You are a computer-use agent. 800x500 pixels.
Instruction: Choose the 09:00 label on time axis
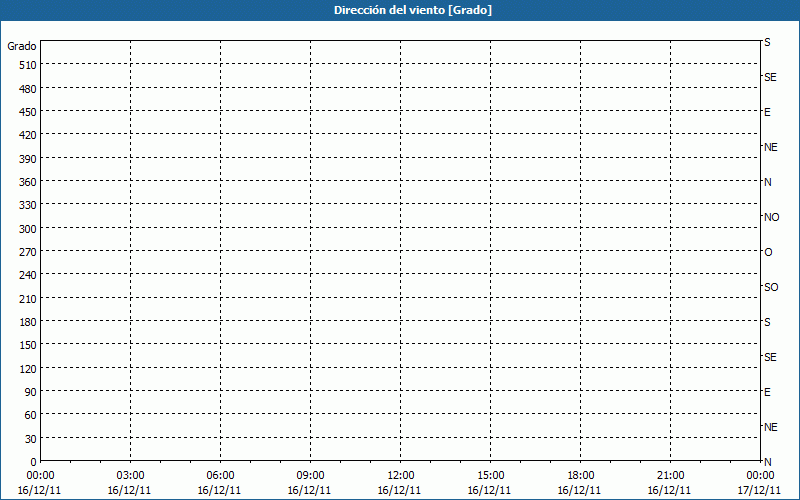311,475
